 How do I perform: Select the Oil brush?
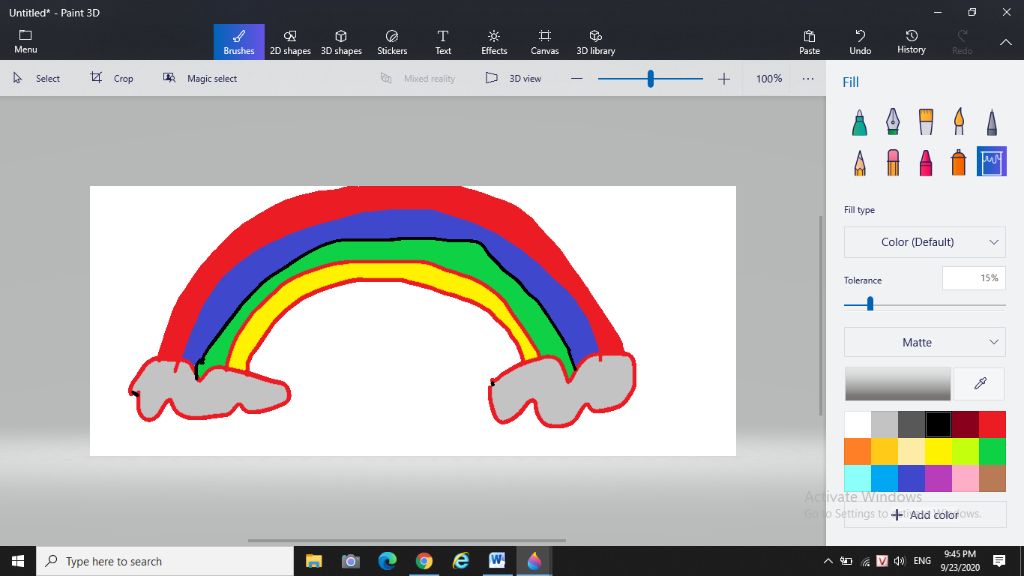(x=926, y=122)
